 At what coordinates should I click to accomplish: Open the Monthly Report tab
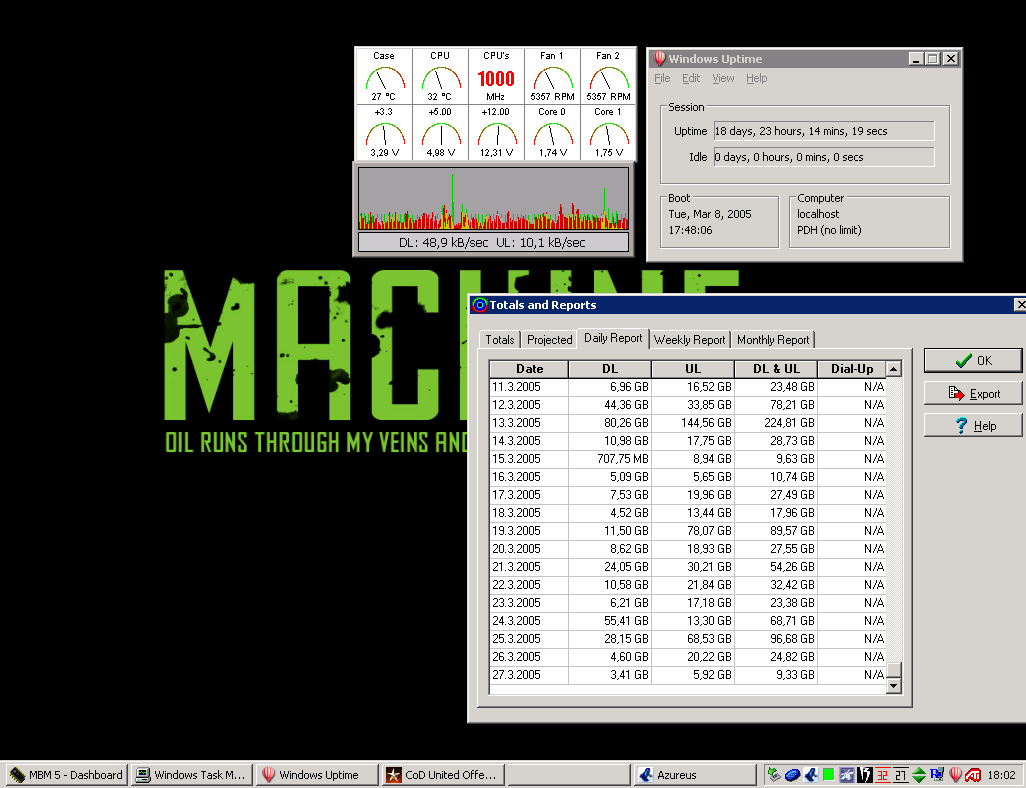pos(773,340)
